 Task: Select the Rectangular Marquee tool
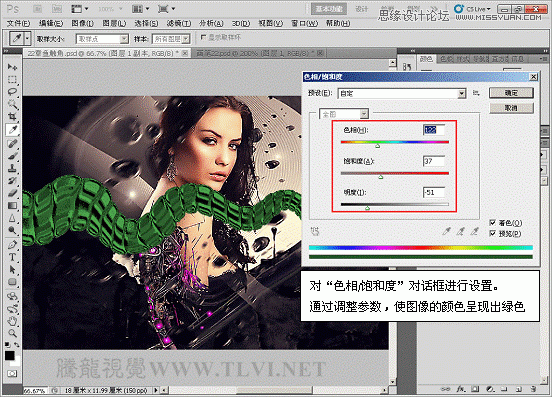tap(12, 79)
